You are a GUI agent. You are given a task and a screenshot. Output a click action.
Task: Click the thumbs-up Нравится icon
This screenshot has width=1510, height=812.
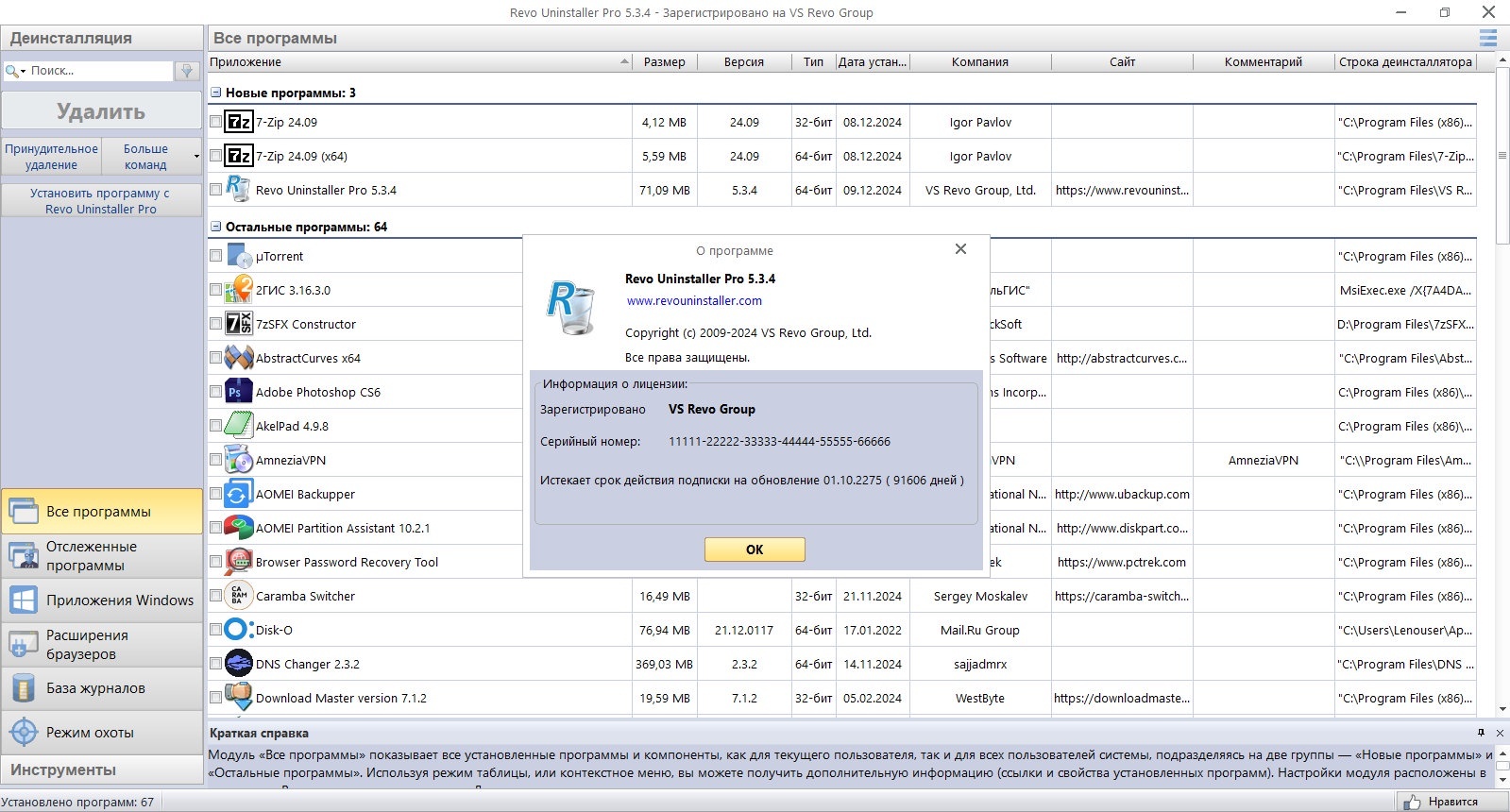pos(1413,802)
